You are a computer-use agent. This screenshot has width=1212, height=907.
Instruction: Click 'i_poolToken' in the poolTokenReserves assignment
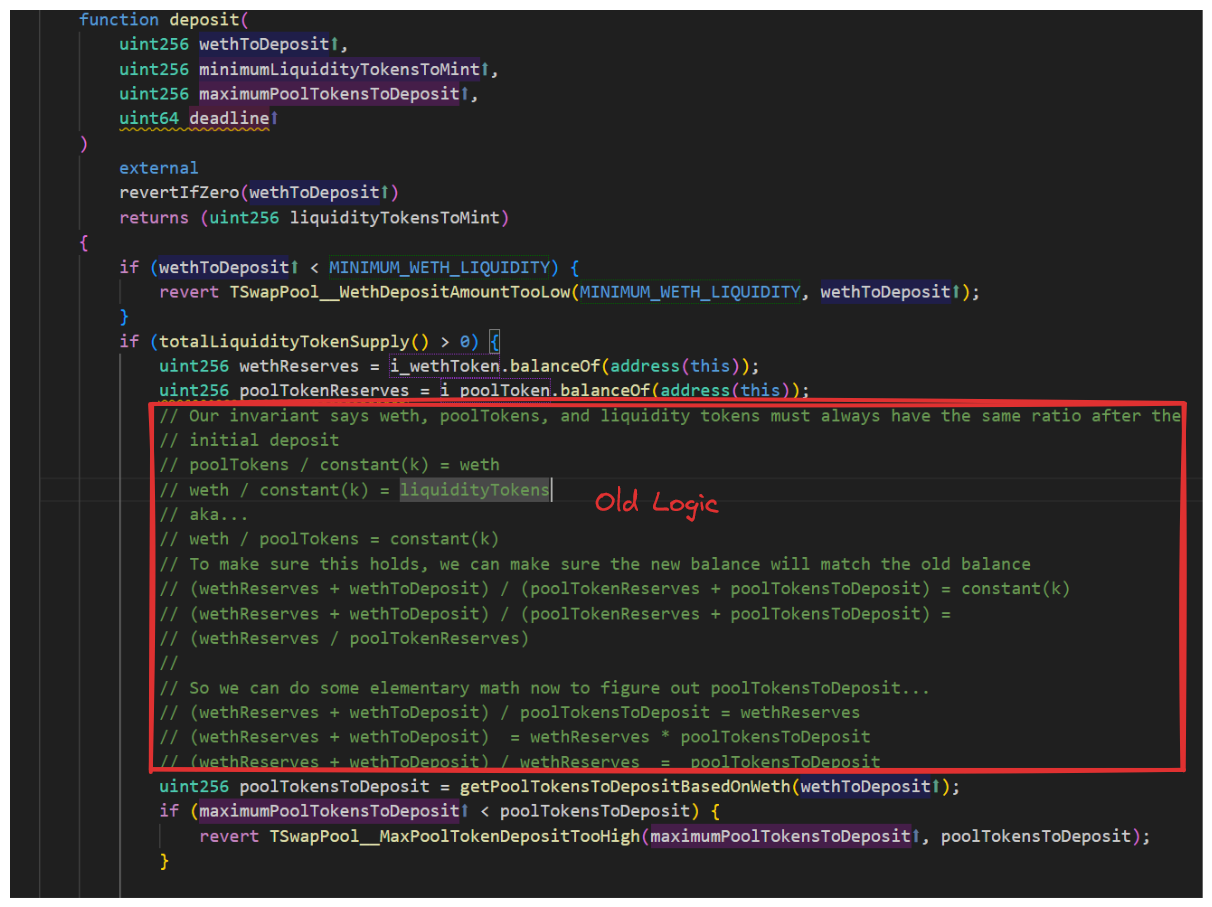(495, 390)
